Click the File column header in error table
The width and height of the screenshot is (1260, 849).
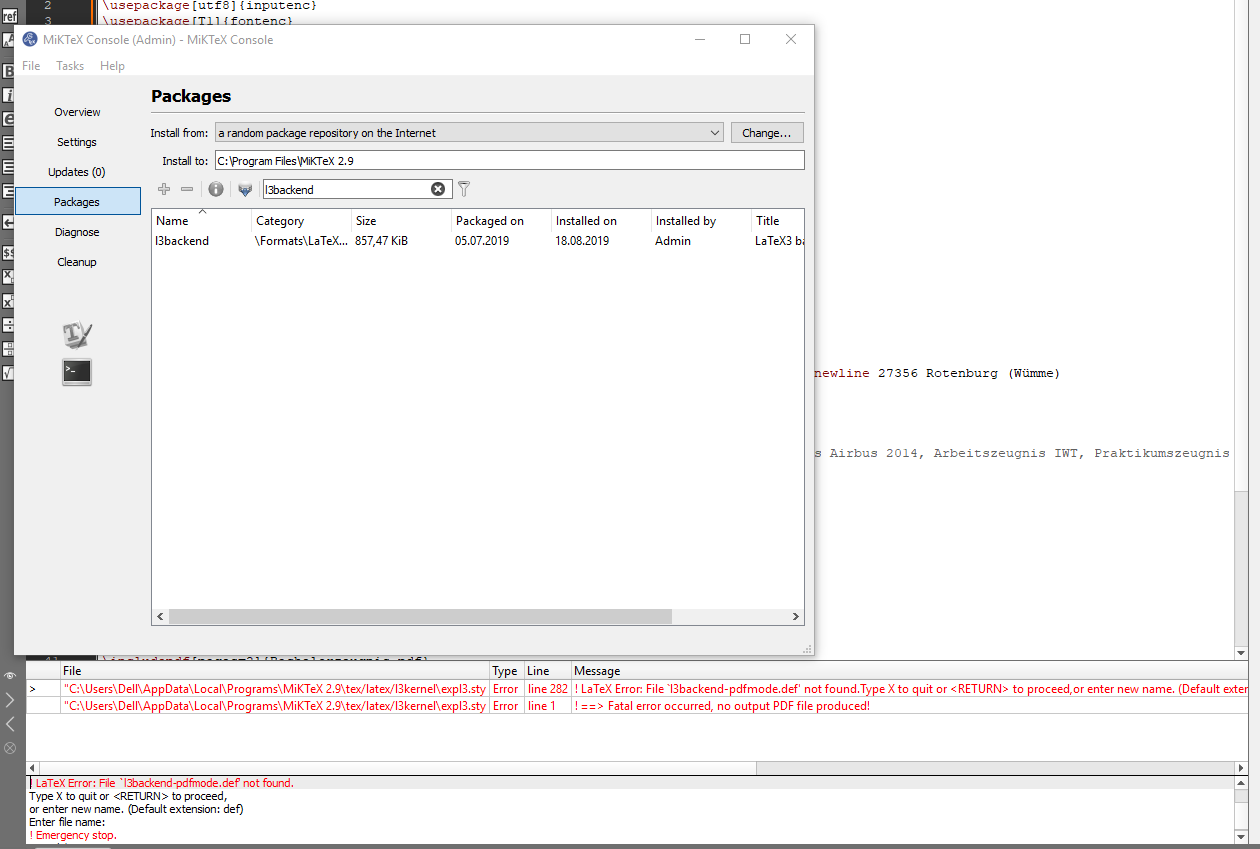tap(275, 671)
